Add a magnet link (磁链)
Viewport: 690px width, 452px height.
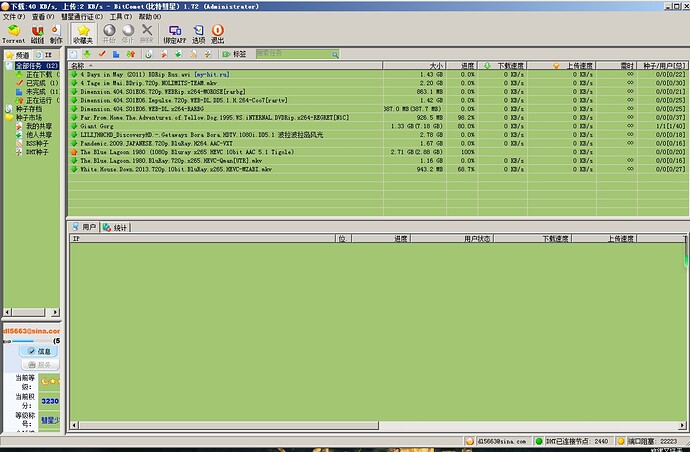[x=37, y=34]
